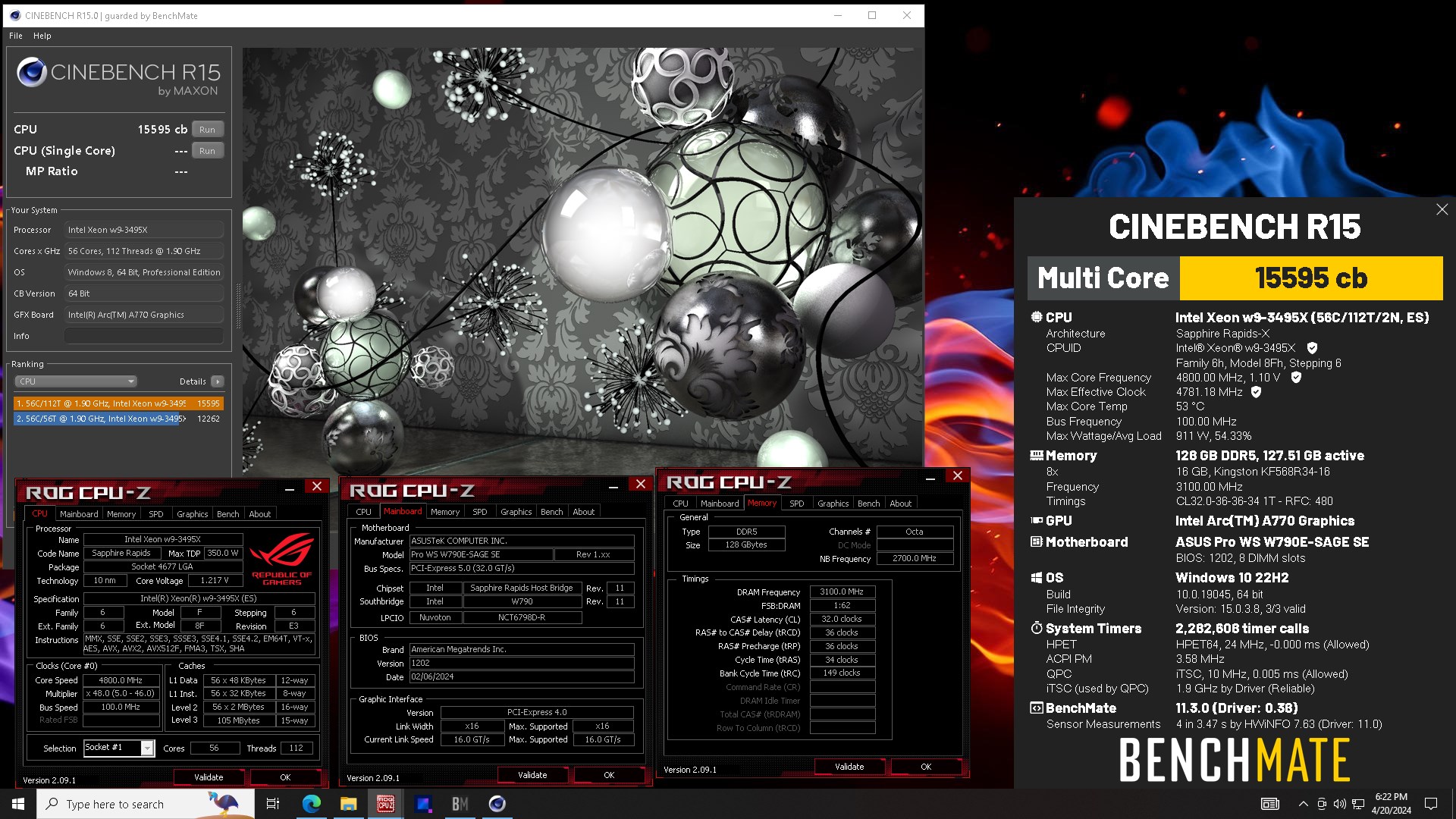1456x819 pixels.
Task: Launch Microsoft Edge from taskbar
Action: pos(311,804)
